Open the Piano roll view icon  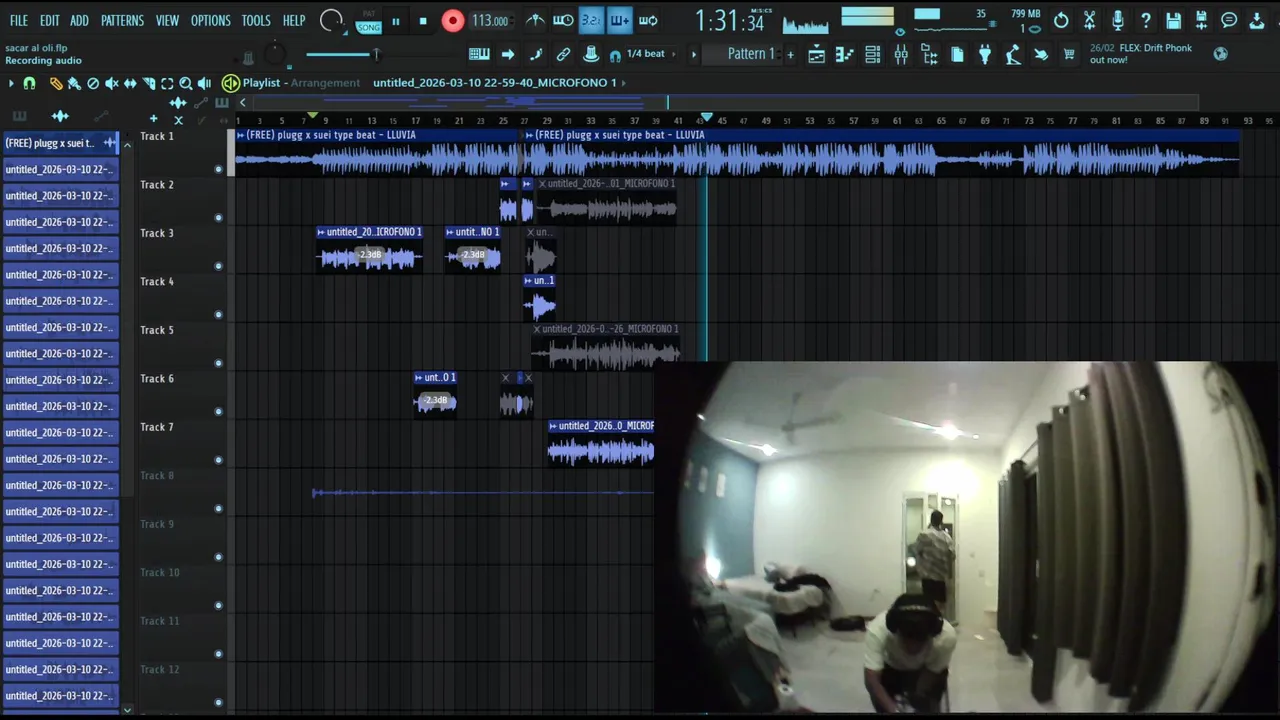click(x=845, y=55)
